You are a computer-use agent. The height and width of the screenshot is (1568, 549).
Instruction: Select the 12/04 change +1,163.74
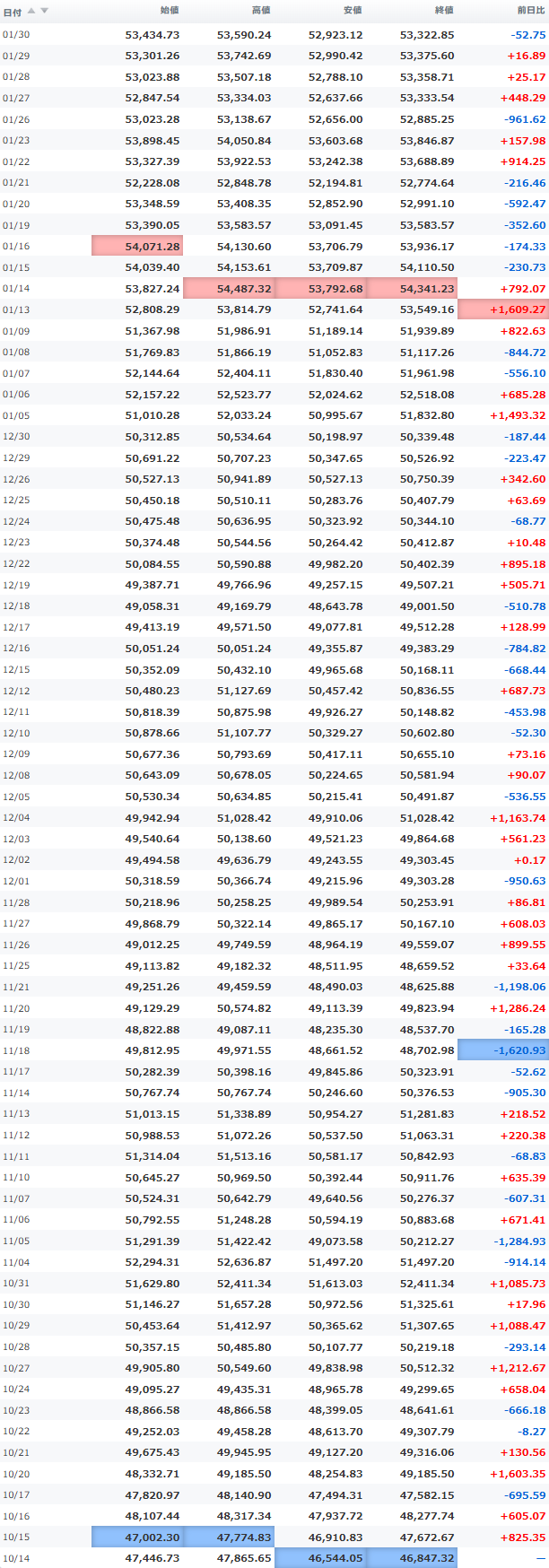pos(518,818)
